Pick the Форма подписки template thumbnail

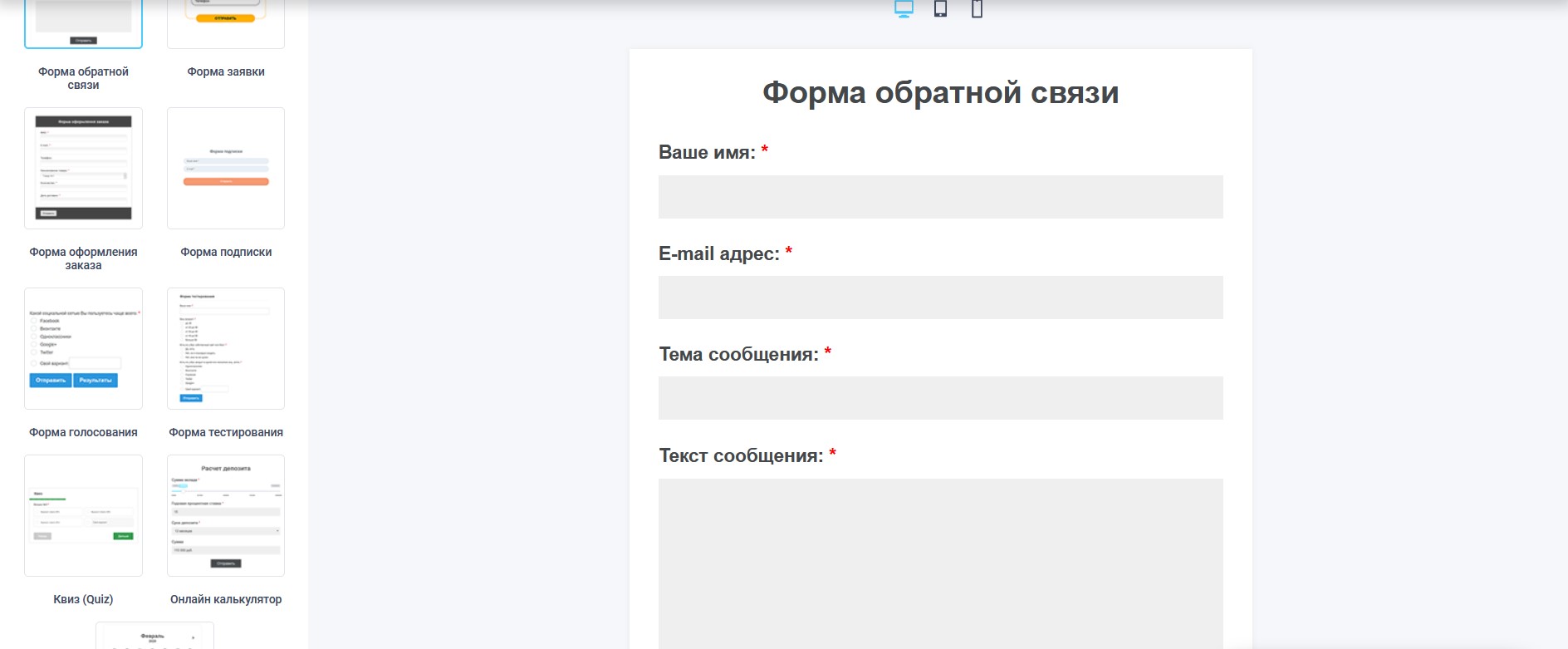226,168
